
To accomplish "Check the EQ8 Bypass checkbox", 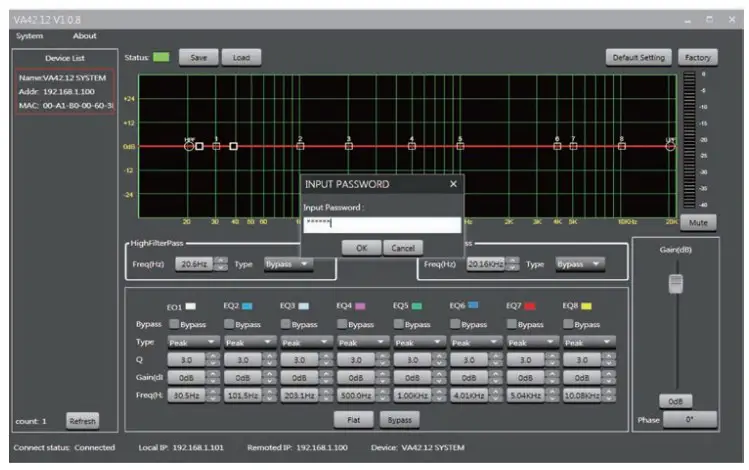I will point(568,324).
